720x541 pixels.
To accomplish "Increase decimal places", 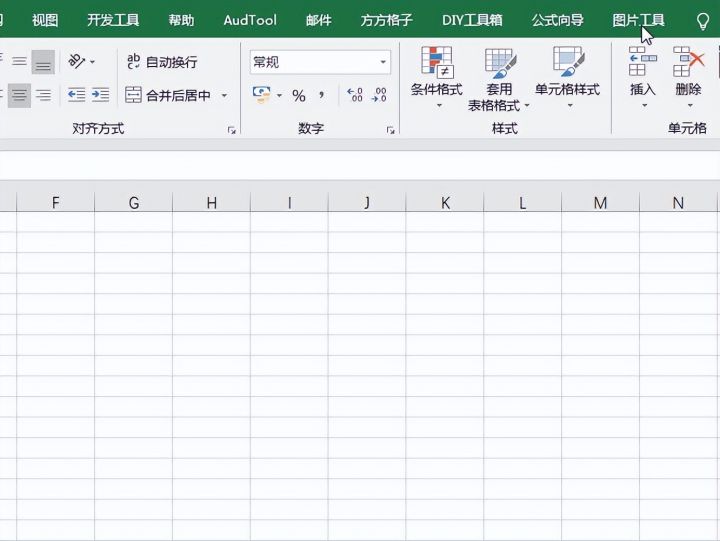I will coord(355,95).
